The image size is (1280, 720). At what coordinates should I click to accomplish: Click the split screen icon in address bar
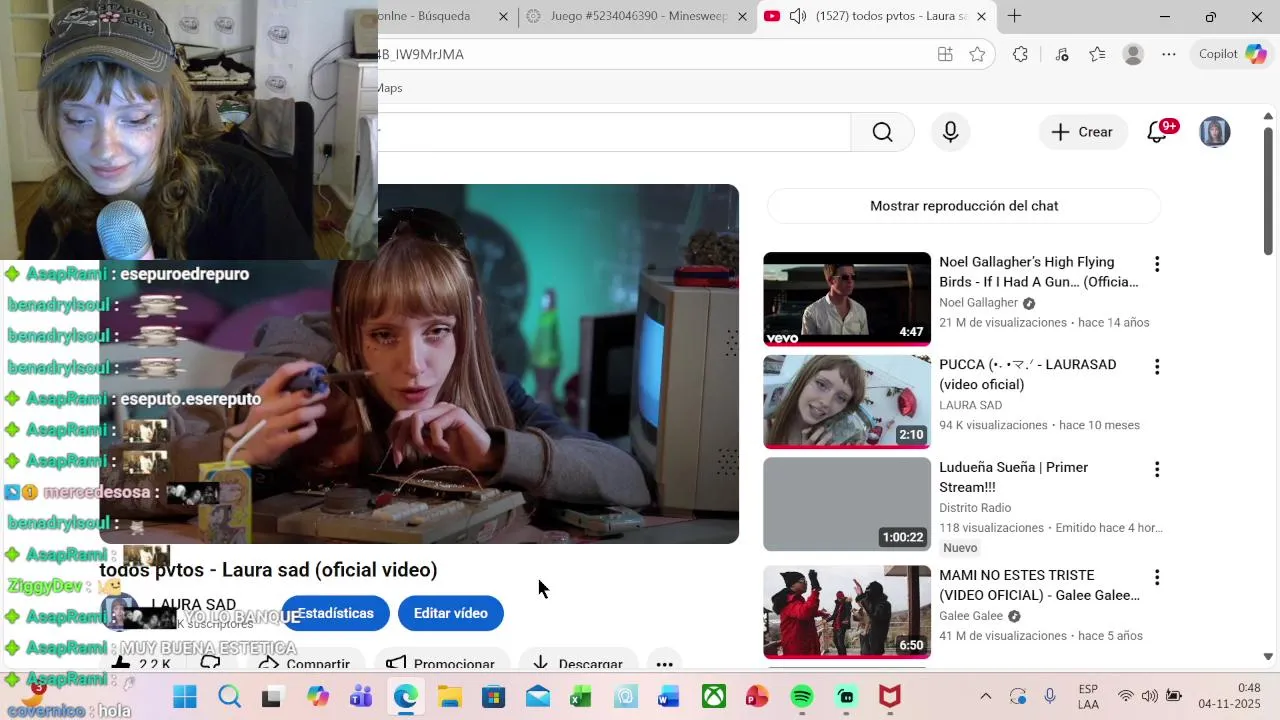point(945,54)
